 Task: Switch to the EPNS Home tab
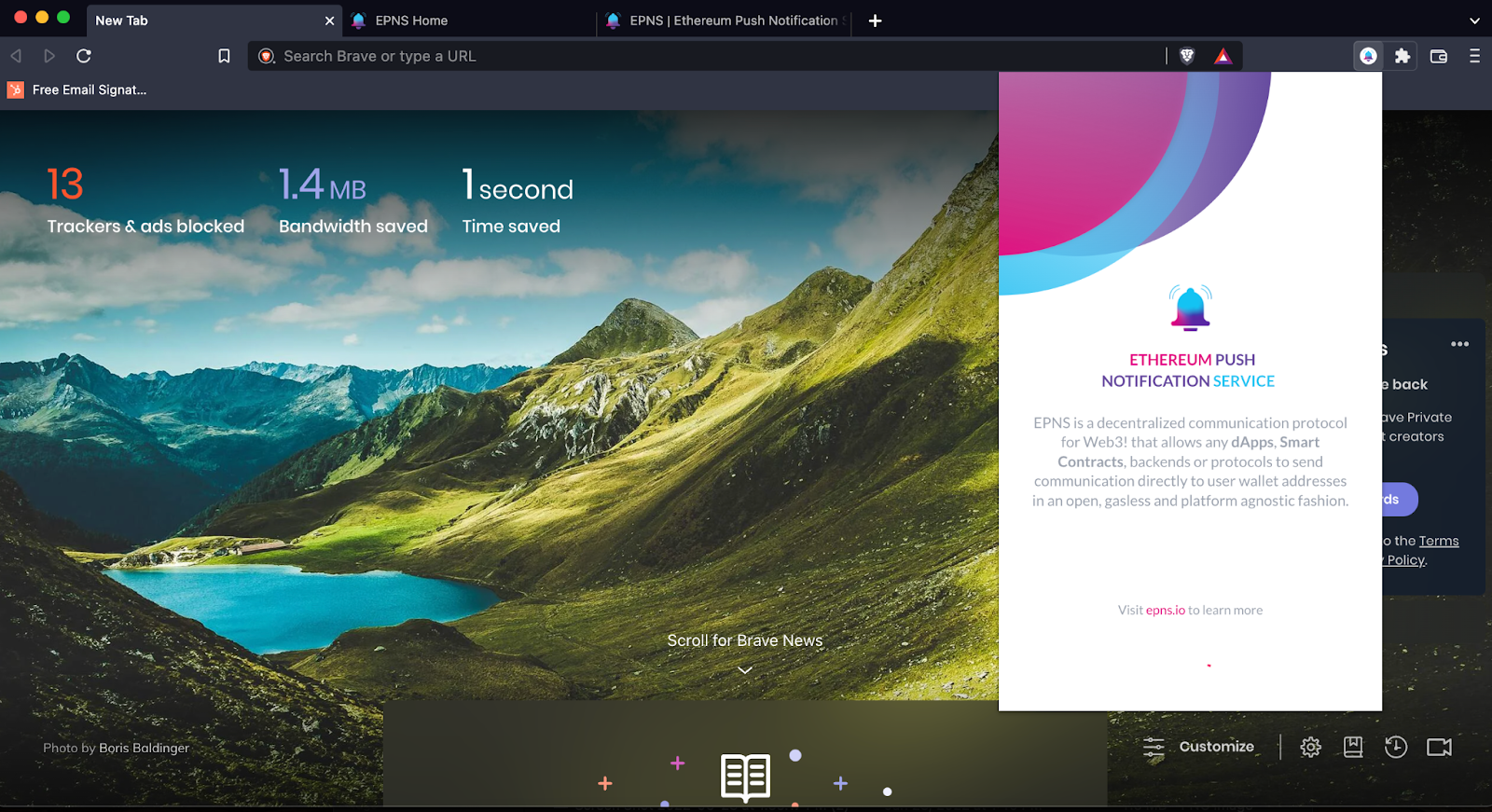coord(469,21)
